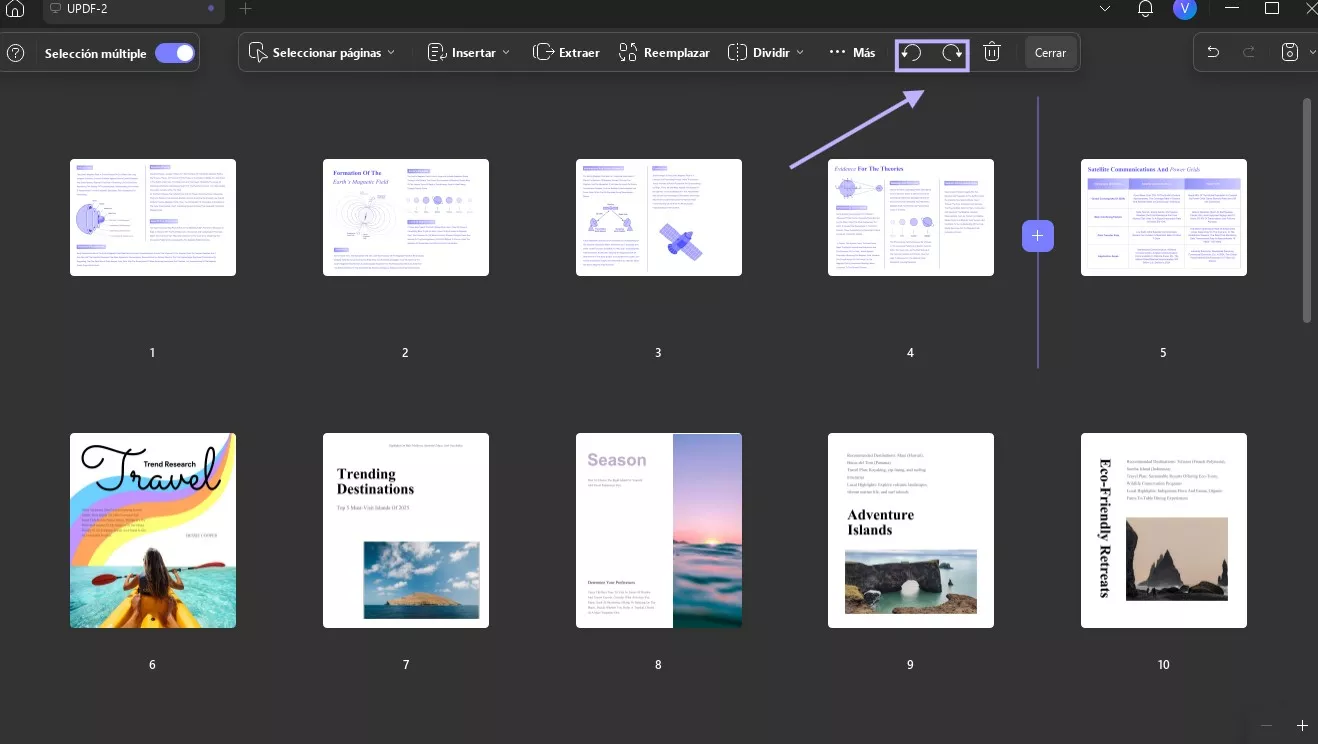Image resolution: width=1318 pixels, height=744 pixels.
Task: Zoom out thumbnails with minus icon
Action: coord(1266,725)
